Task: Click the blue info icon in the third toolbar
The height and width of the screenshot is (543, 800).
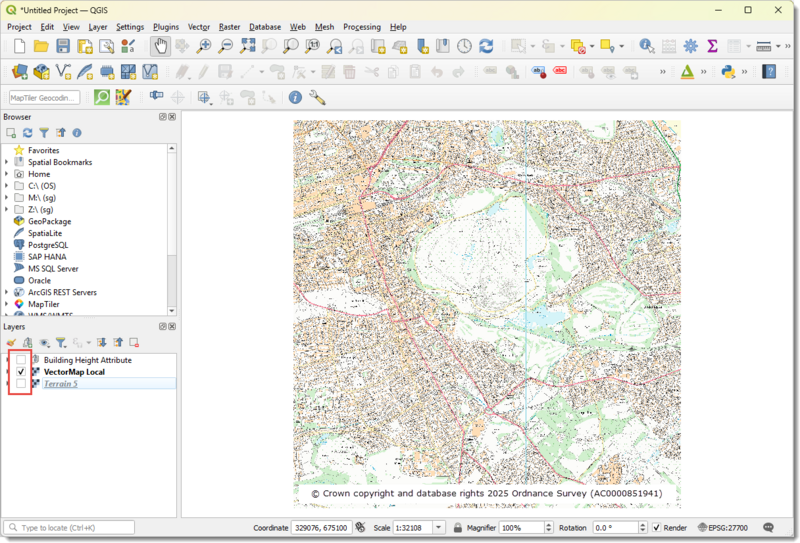Action: click(x=295, y=97)
